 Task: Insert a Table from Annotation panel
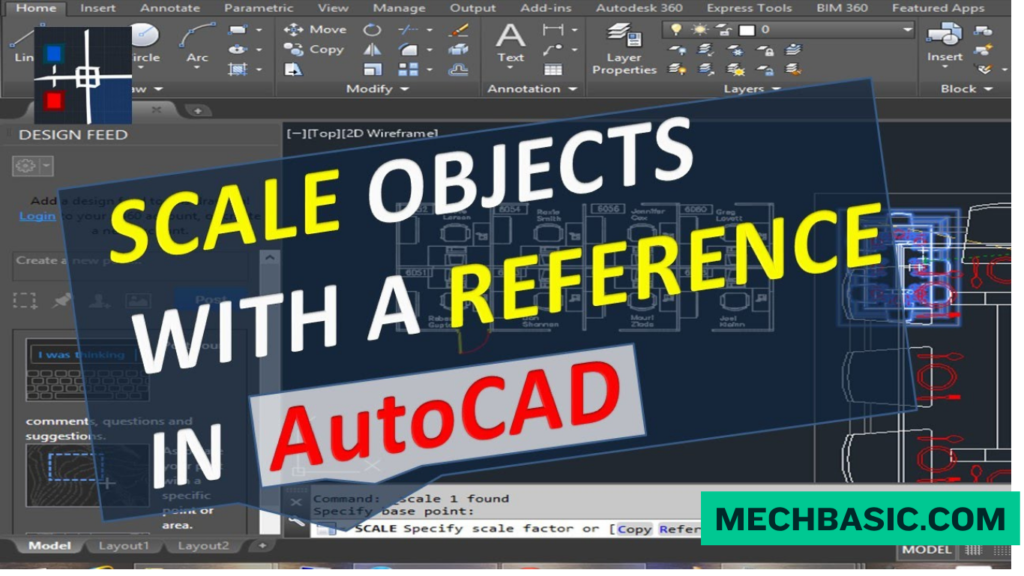click(x=553, y=69)
